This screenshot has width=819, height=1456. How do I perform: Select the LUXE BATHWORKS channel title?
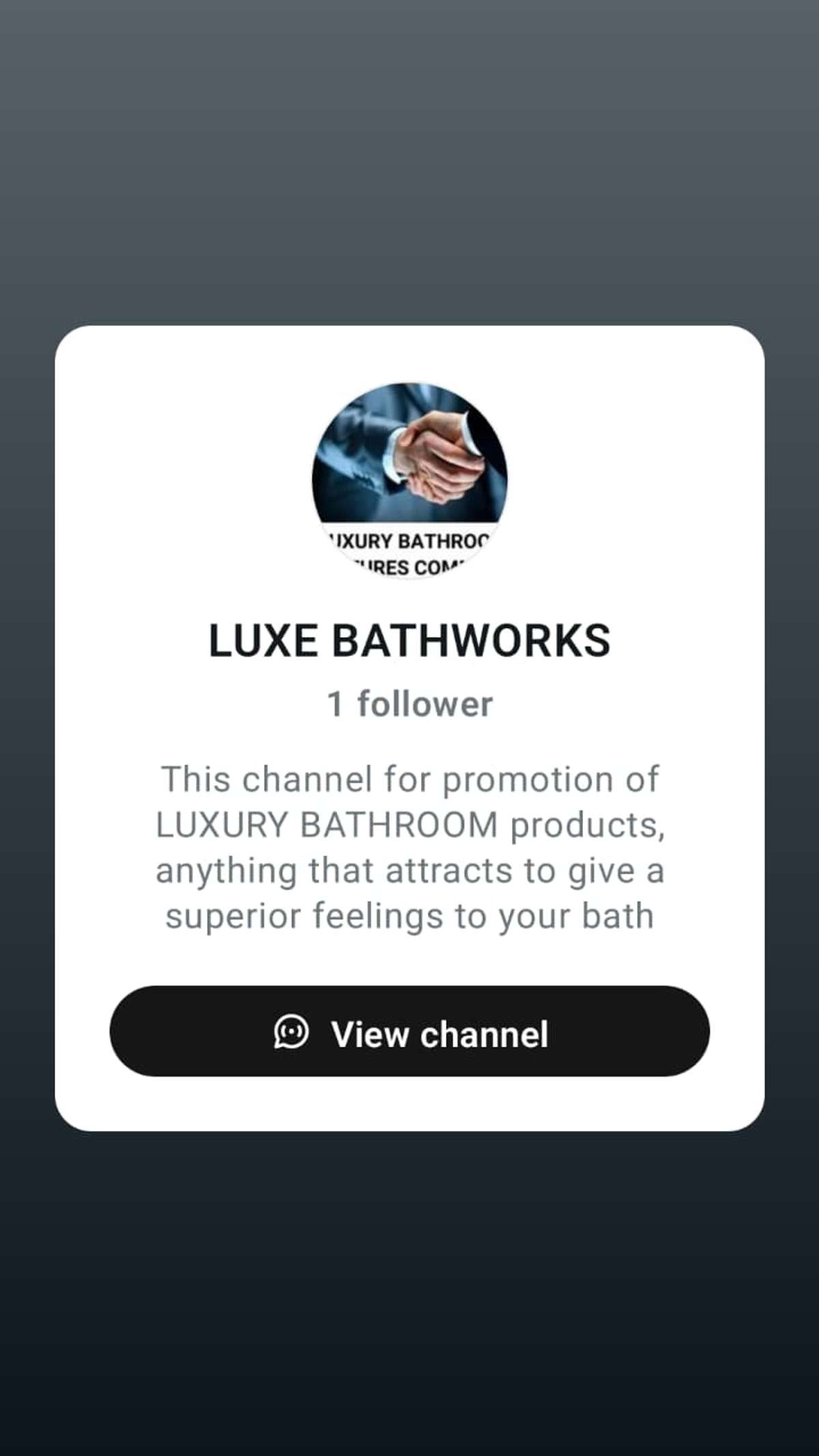coord(409,640)
